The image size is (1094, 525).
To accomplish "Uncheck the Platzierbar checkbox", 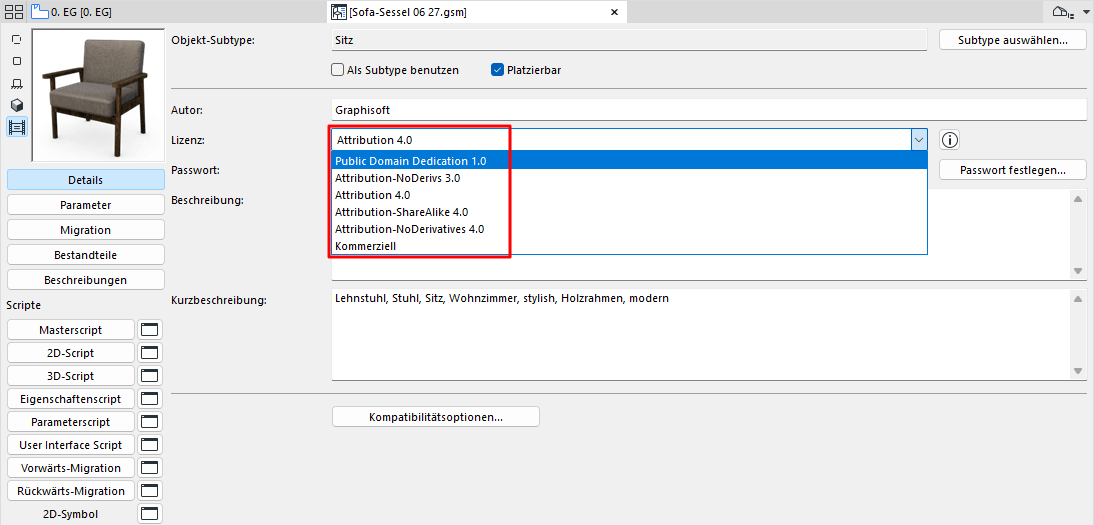I will [497, 70].
